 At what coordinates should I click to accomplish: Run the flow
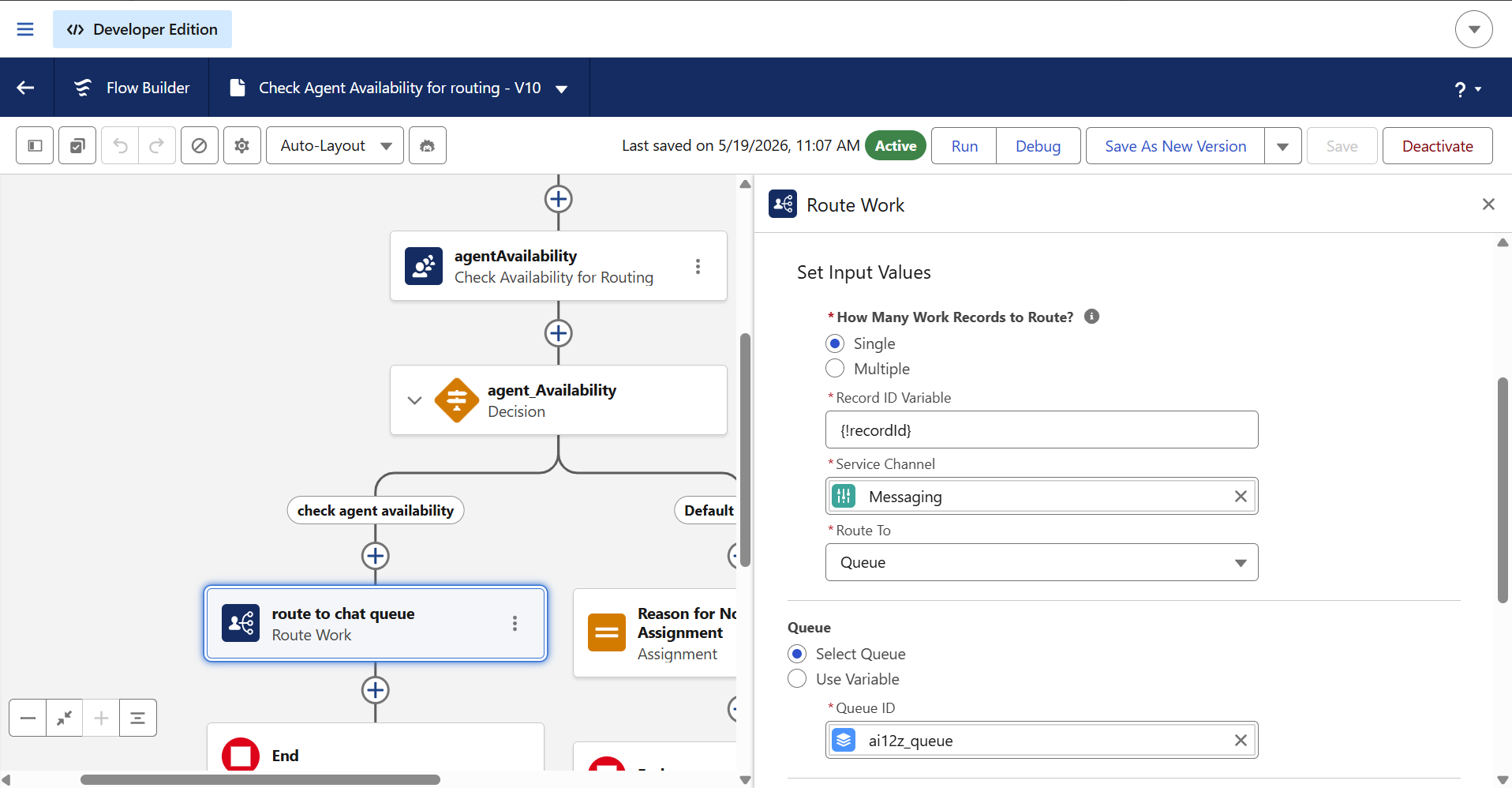point(964,146)
